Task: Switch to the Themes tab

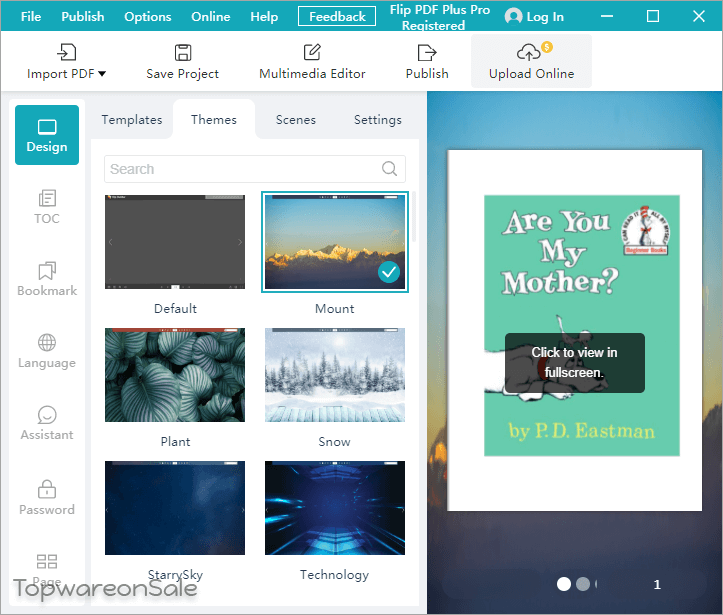Action: pos(214,119)
